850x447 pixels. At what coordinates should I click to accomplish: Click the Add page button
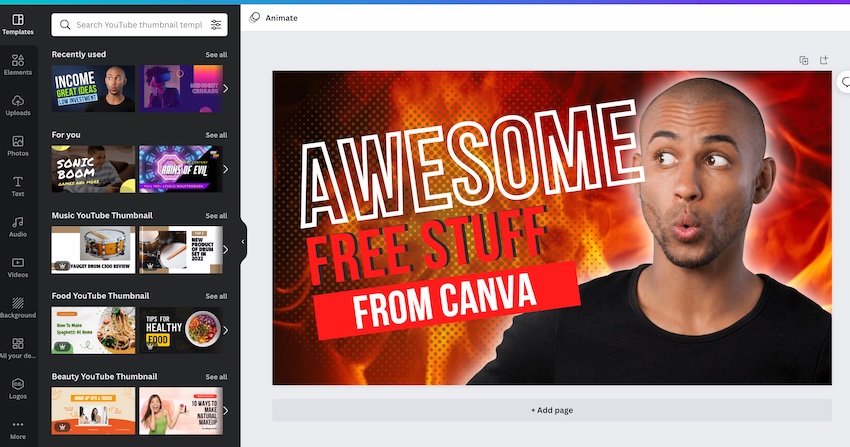click(x=552, y=410)
